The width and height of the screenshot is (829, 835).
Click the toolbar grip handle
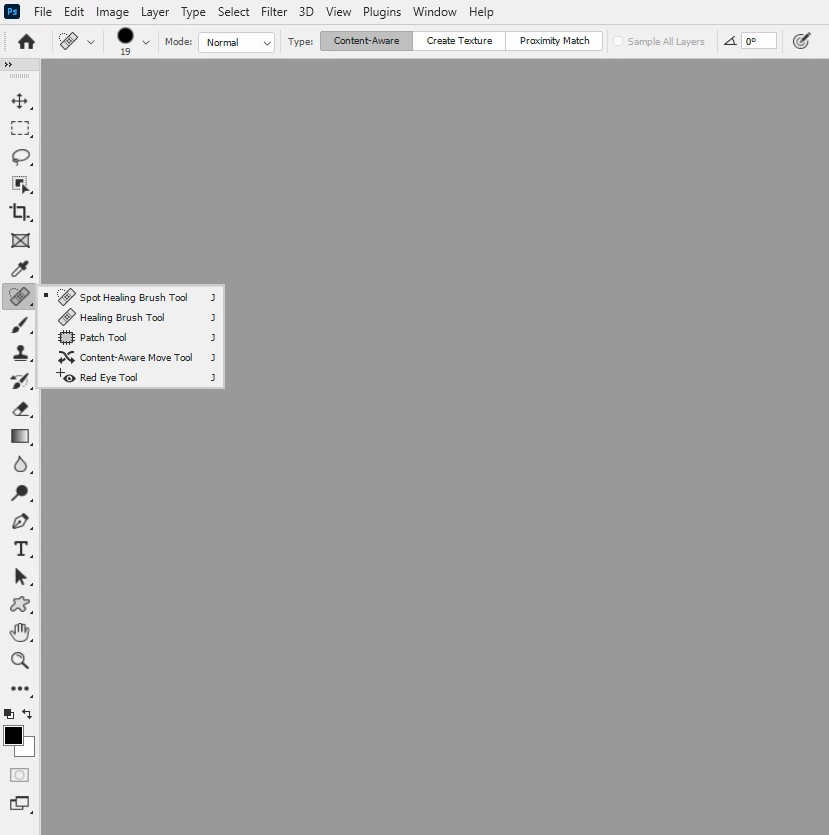coord(20,76)
